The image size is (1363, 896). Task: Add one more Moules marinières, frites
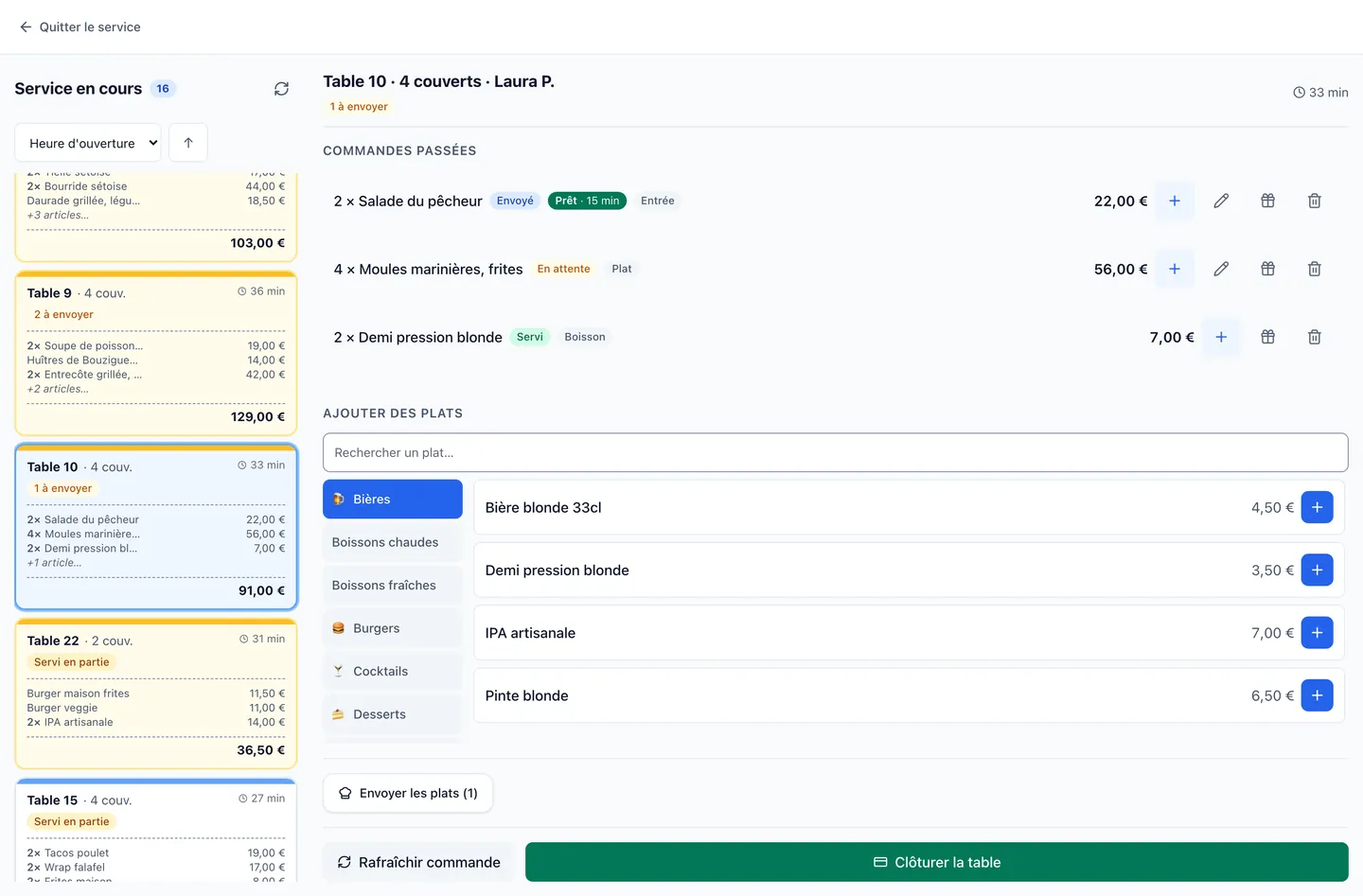click(x=1175, y=269)
